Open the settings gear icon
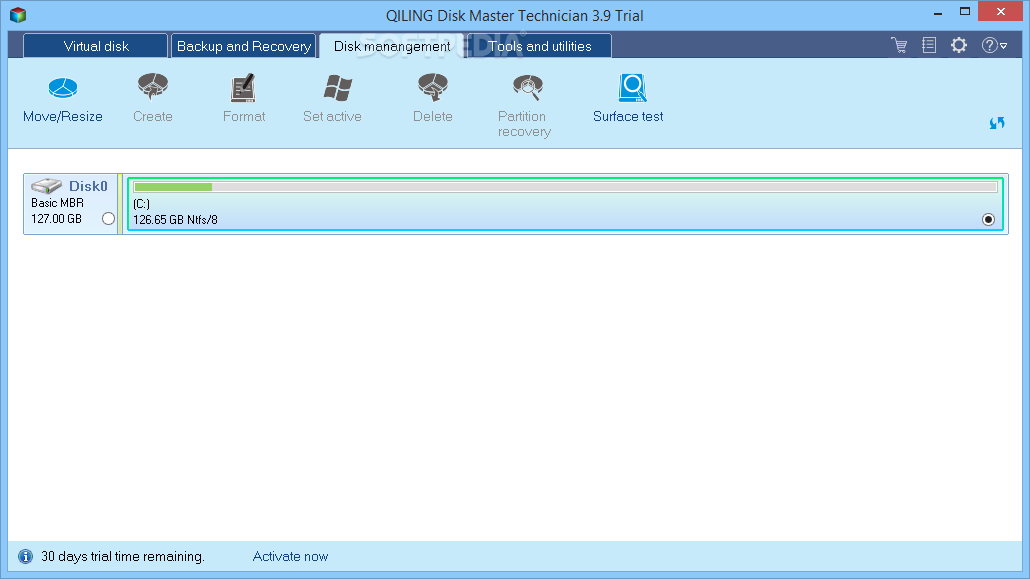 click(959, 45)
